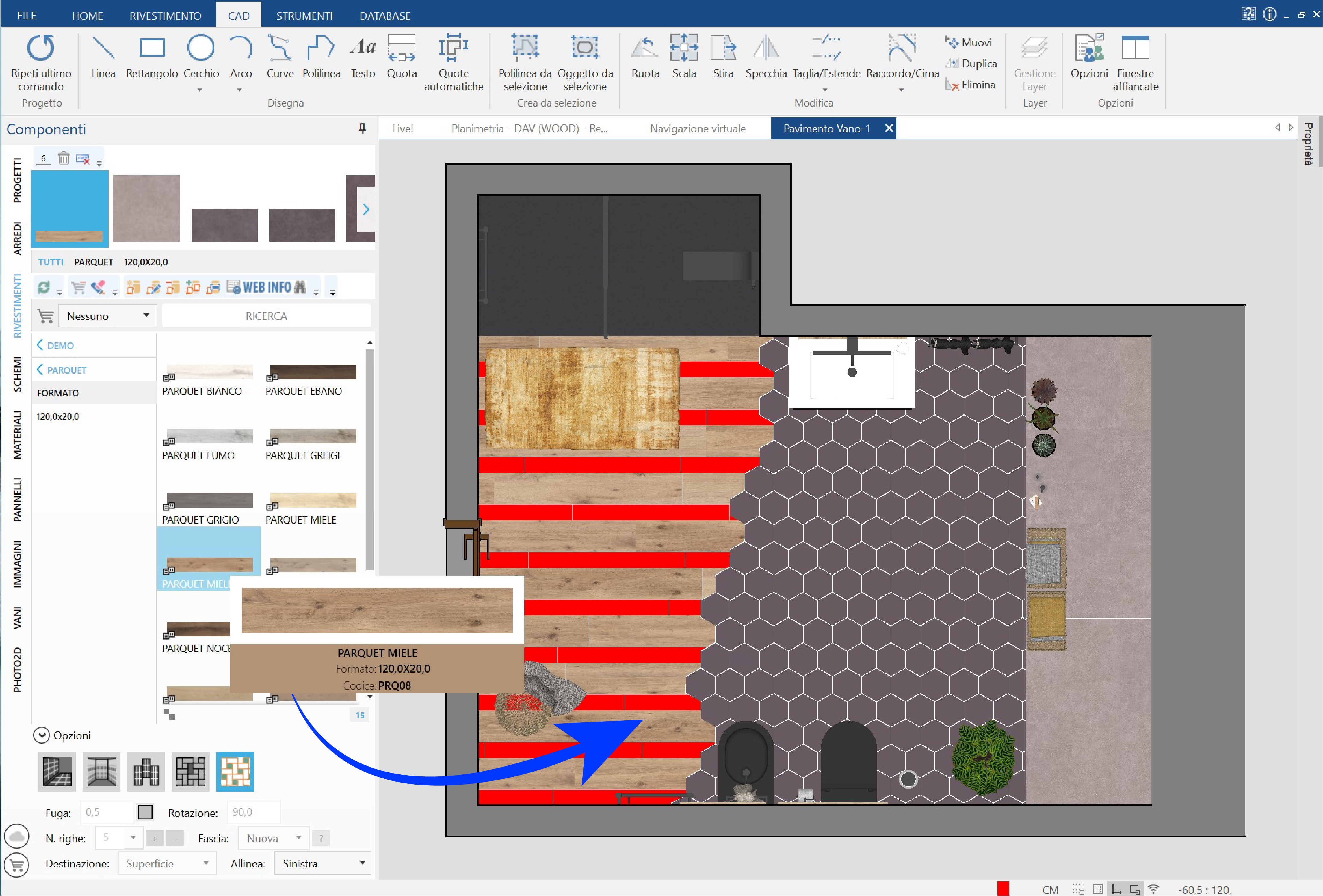Viewport: 1323px width, 896px height.
Task: Switch to Navigazione virtuale tab
Action: click(x=697, y=128)
